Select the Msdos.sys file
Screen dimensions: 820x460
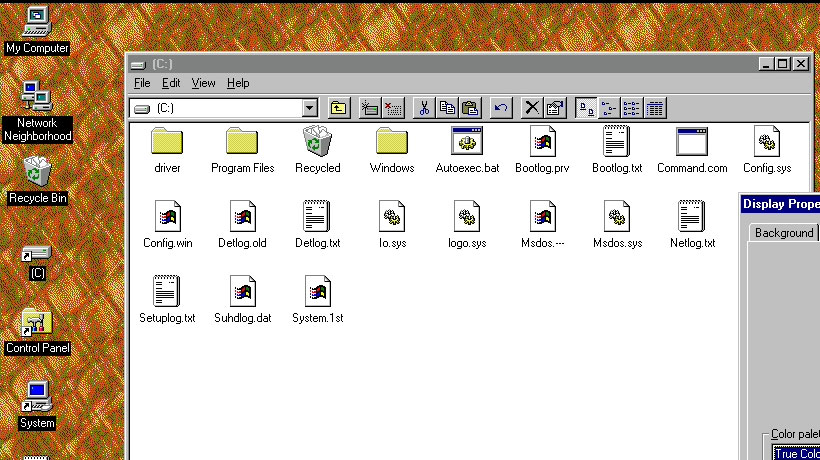click(x=617, y=225)
